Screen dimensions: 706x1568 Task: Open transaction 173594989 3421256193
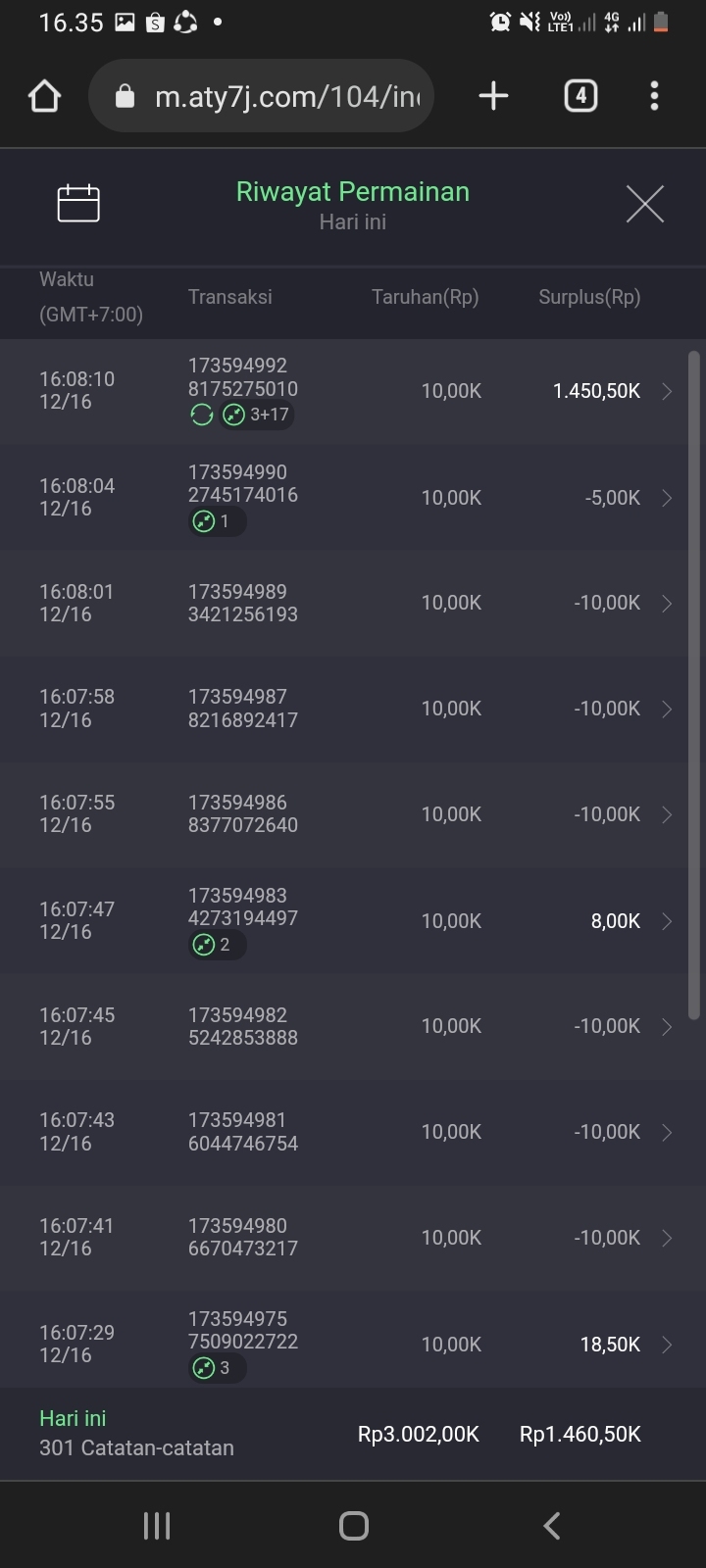coord(243,604)
